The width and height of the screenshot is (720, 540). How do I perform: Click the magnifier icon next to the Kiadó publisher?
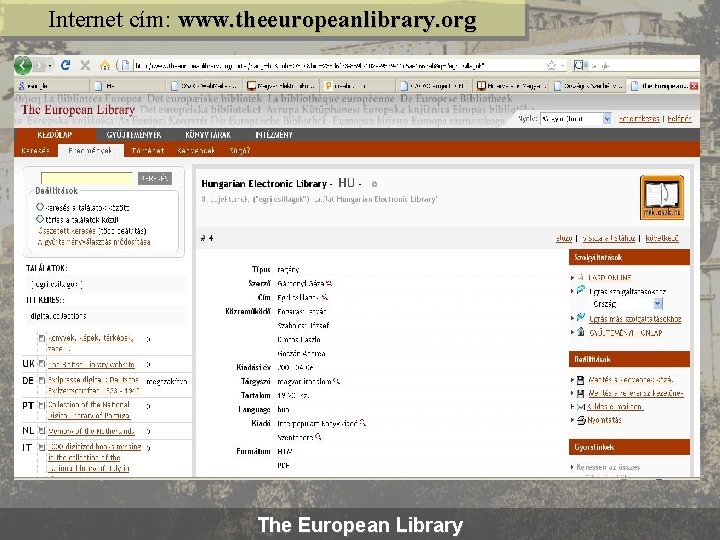tap(363, 422)
